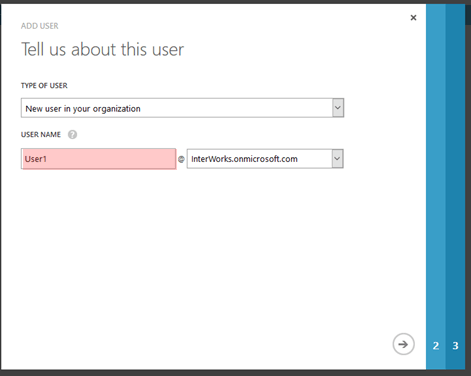Go to next step with arrow button
Screen dimensions: 471x376
(403, 344)
